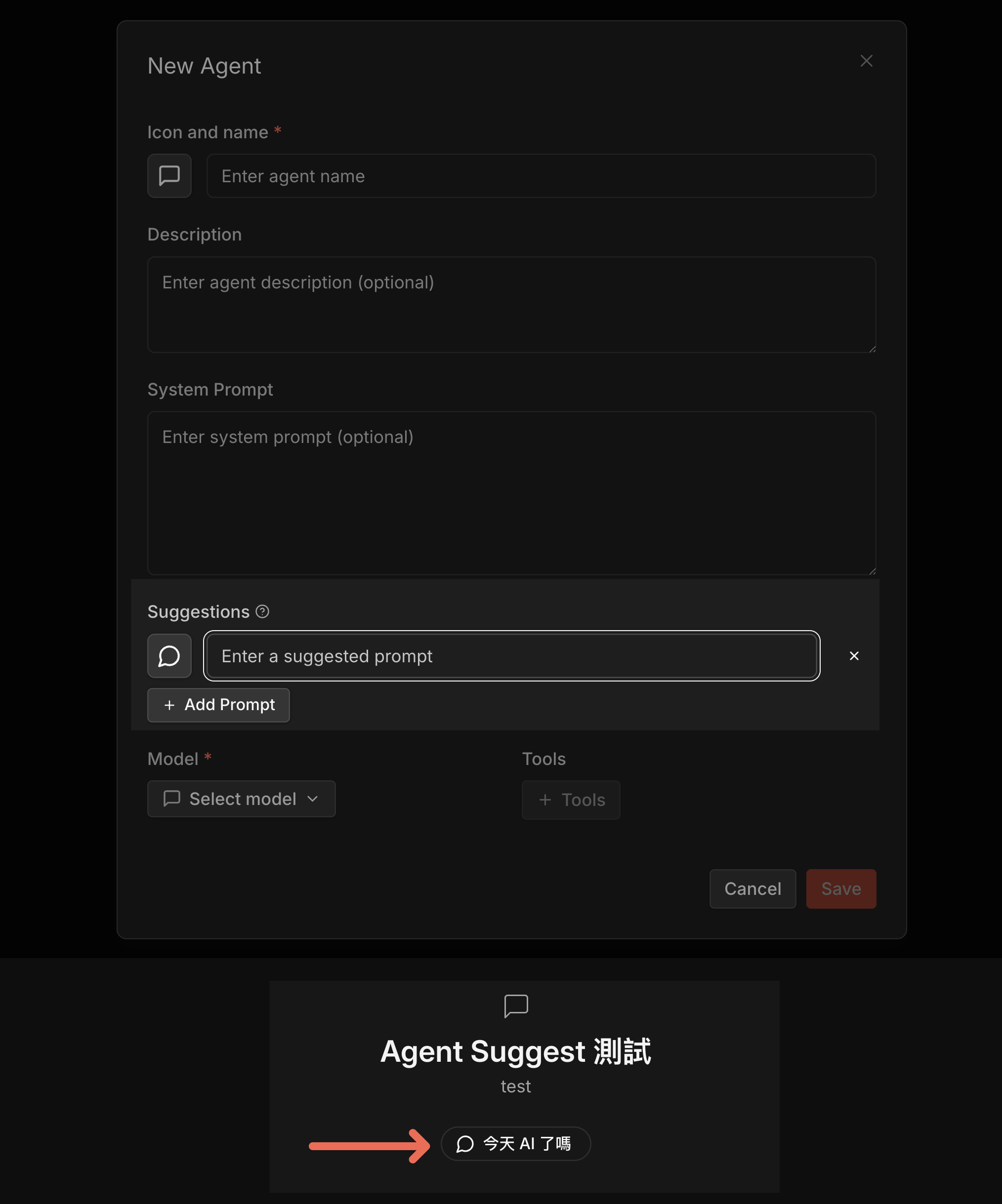Click the Save button
The width and height of the screenshot is (1002, 1204).
(x=841, y=888)
